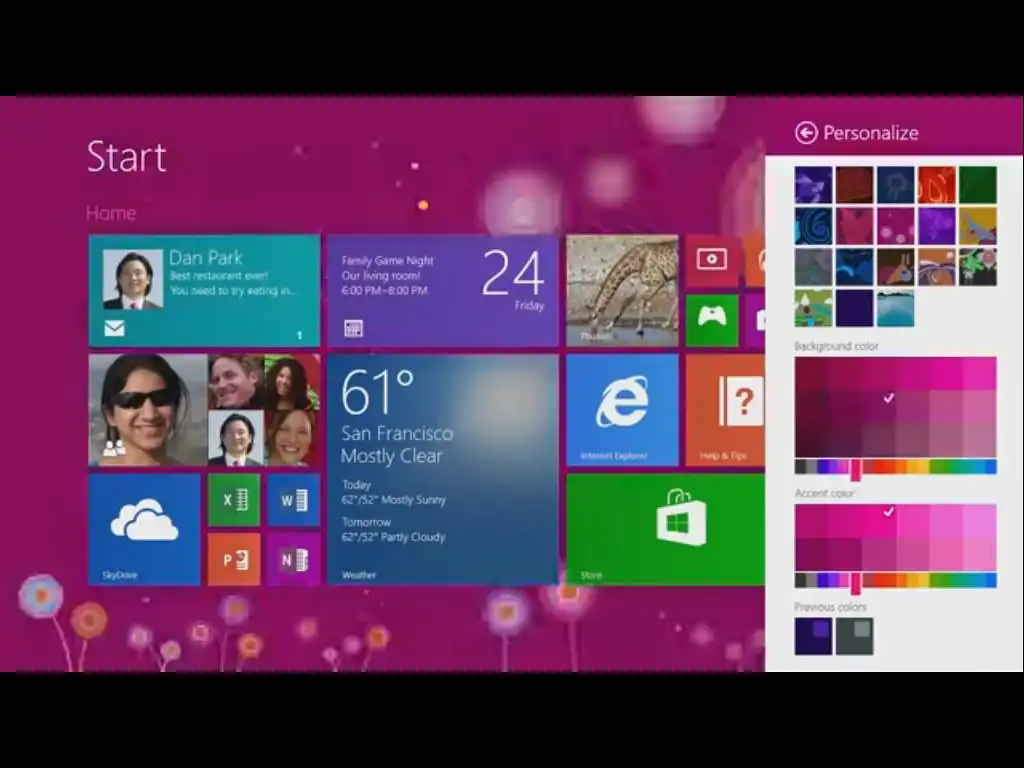Click the Home group label

point(111,213)
